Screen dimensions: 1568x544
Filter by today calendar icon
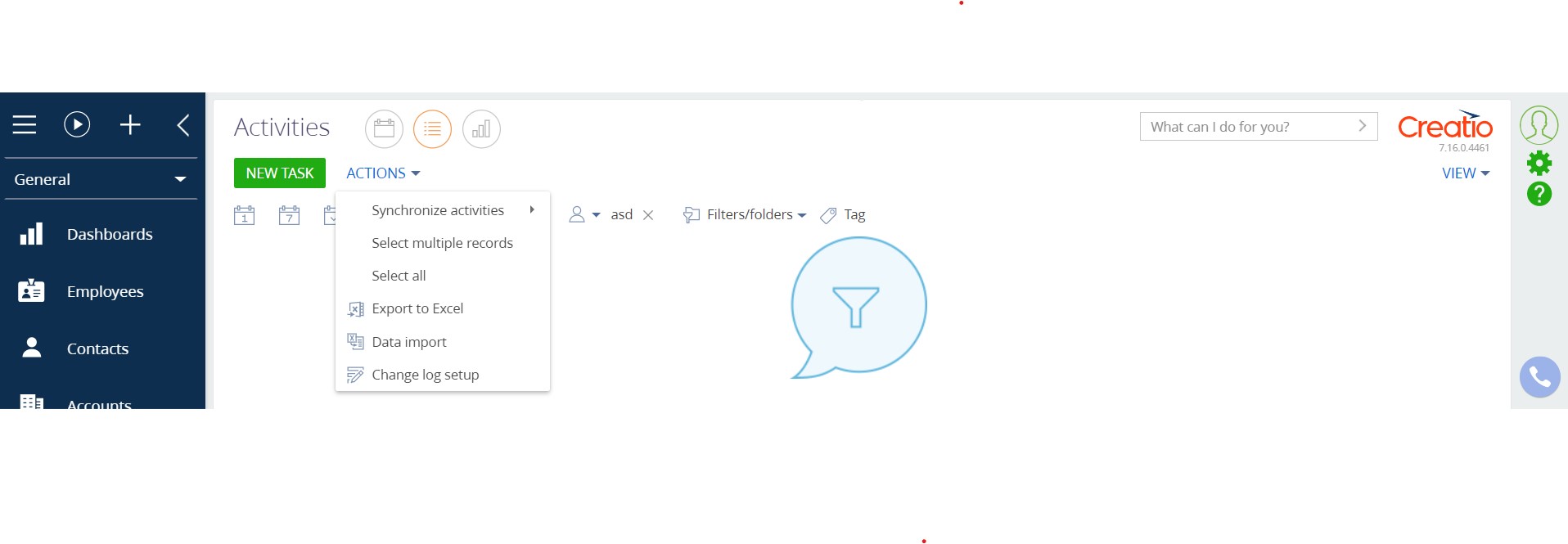(x=244, y=215)
